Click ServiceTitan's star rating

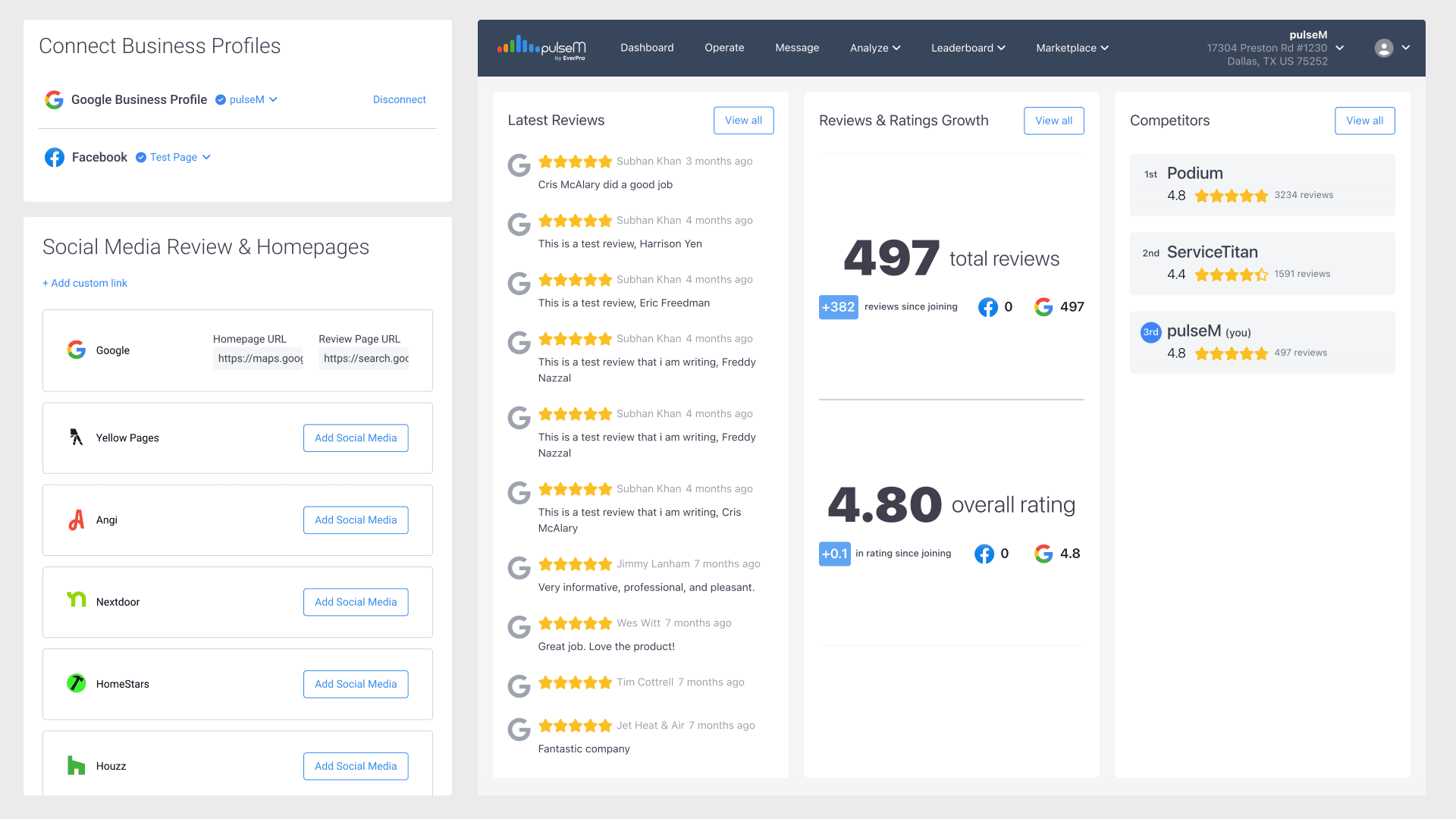(x=1232, y=275)
